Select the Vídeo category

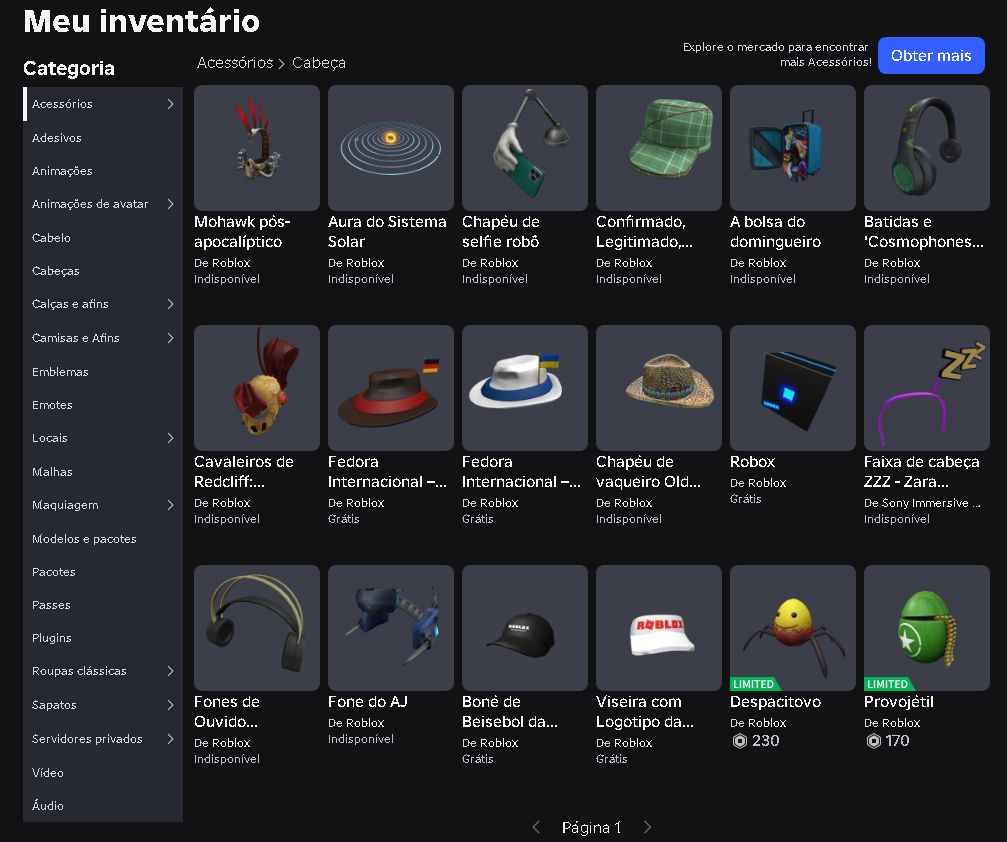click(x=103, y=773)
